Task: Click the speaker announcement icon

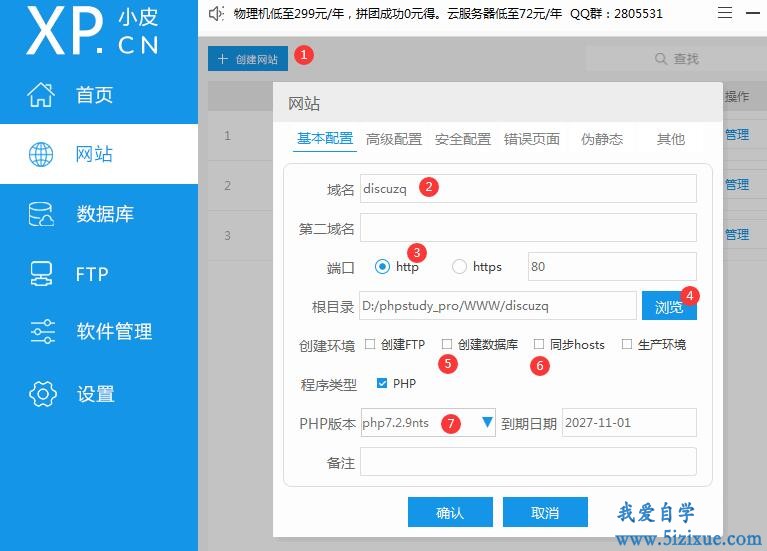Action: (x=216, y=13)
